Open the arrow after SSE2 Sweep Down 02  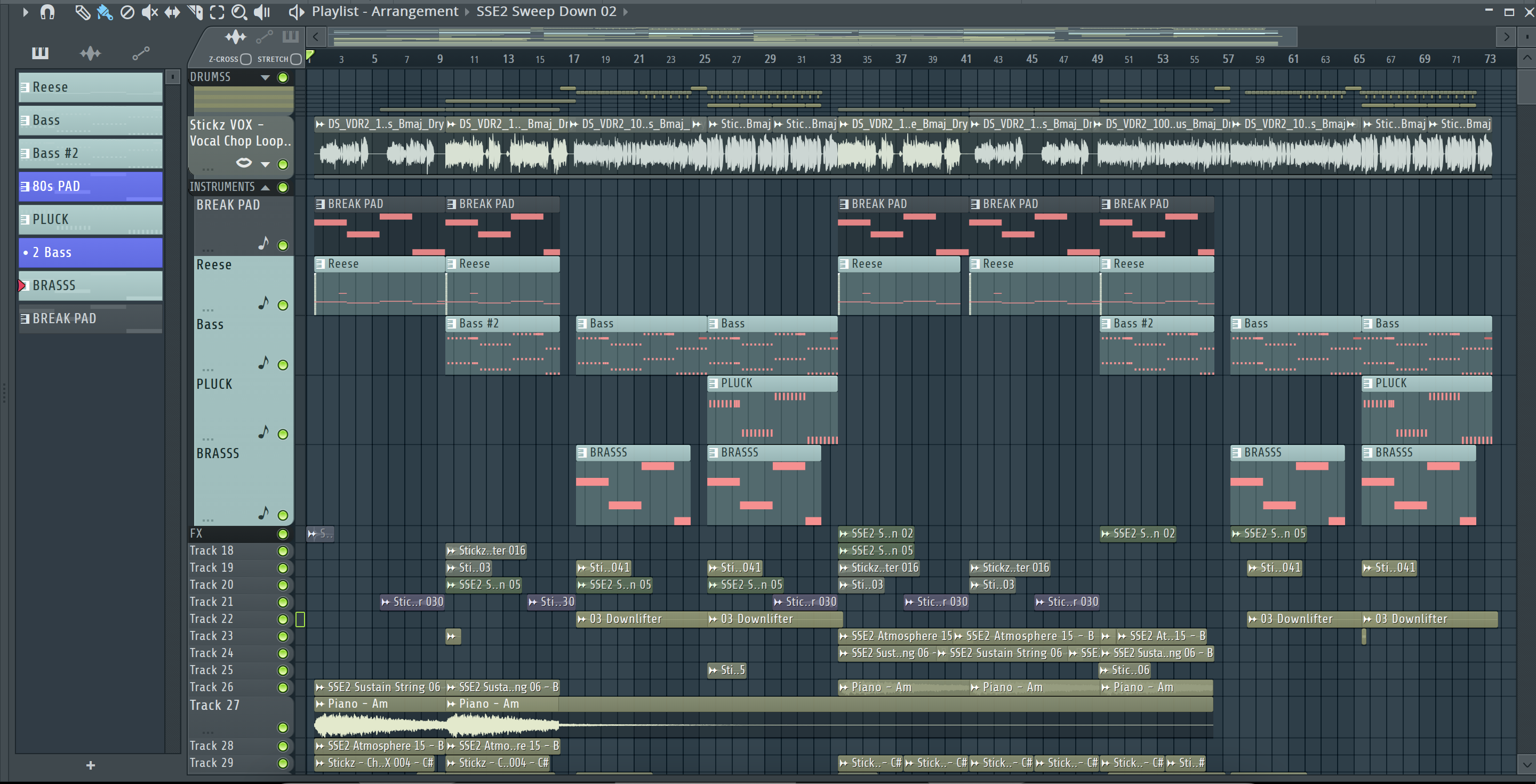(x=626, y=12)
